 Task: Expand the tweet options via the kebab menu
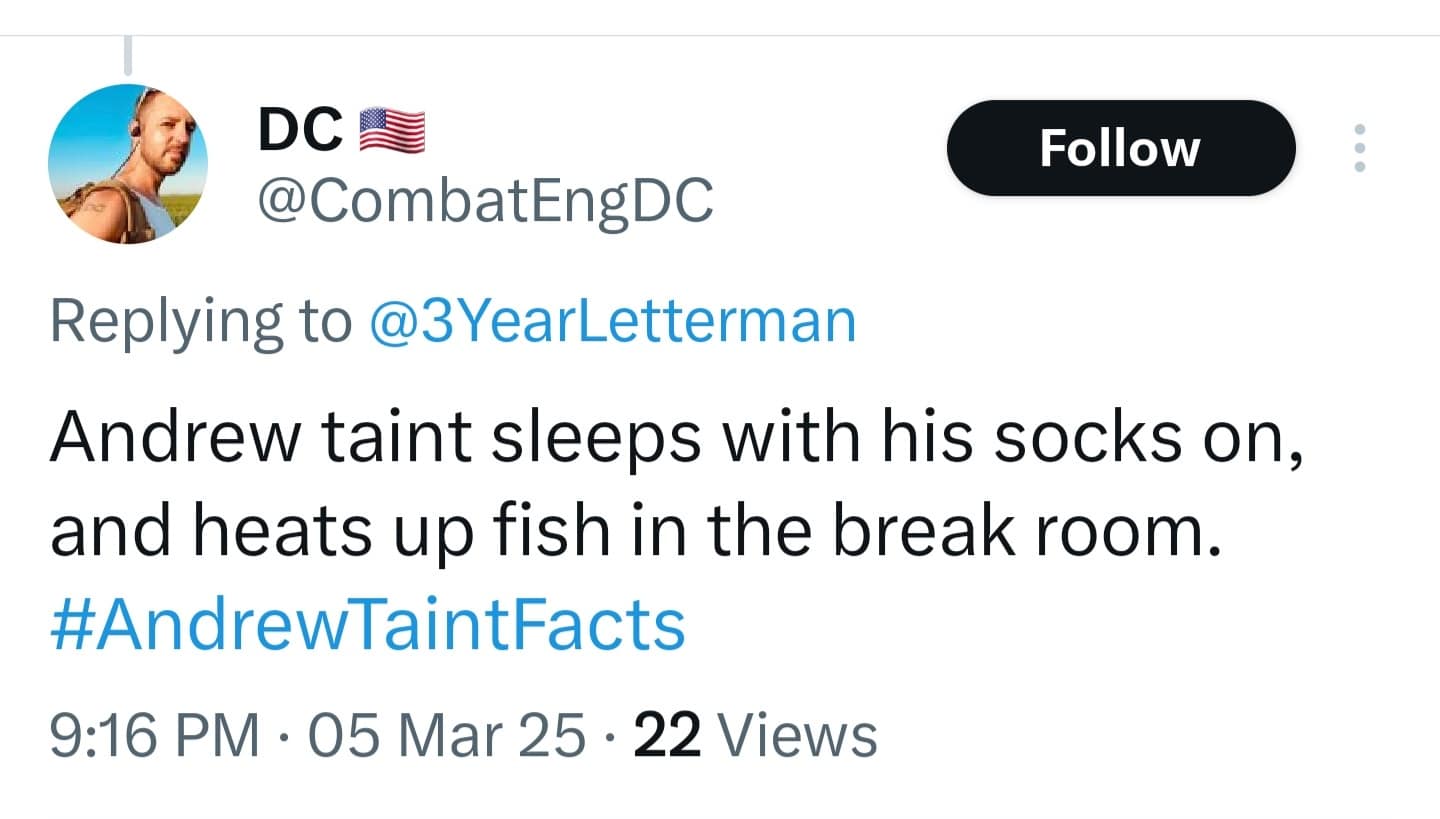[x=1360, y=147]
